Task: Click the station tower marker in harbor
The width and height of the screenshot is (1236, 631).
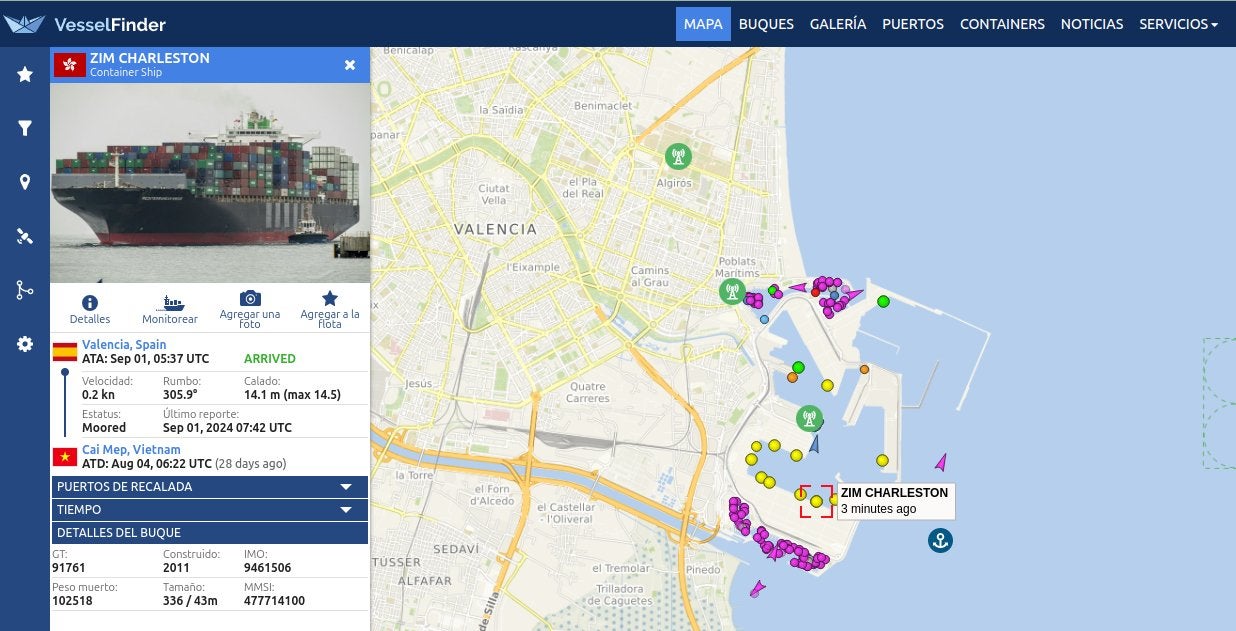Action: click(x=809, y=418)
